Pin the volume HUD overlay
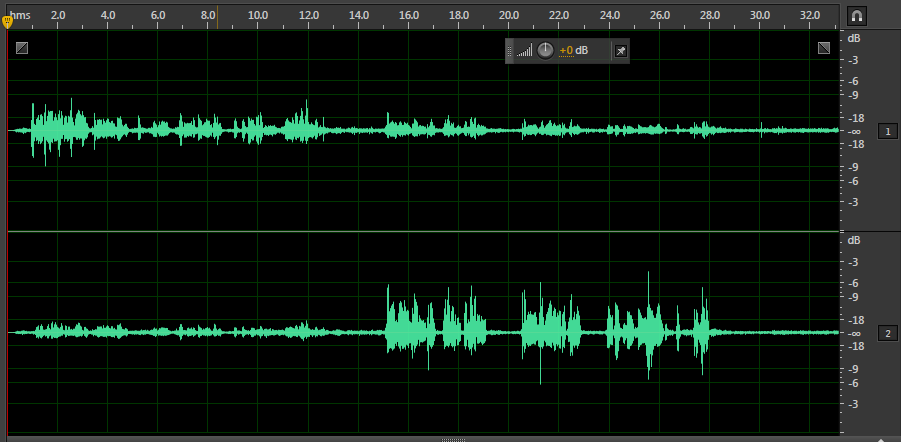Screen dimensions: 901x442 pyautogui.click(x=621, y=51)
